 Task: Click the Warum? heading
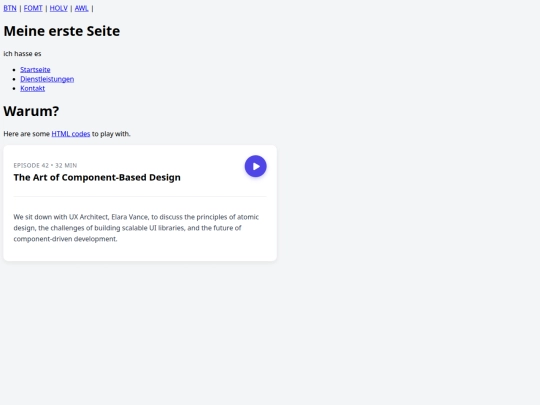[x=31, y=111]
